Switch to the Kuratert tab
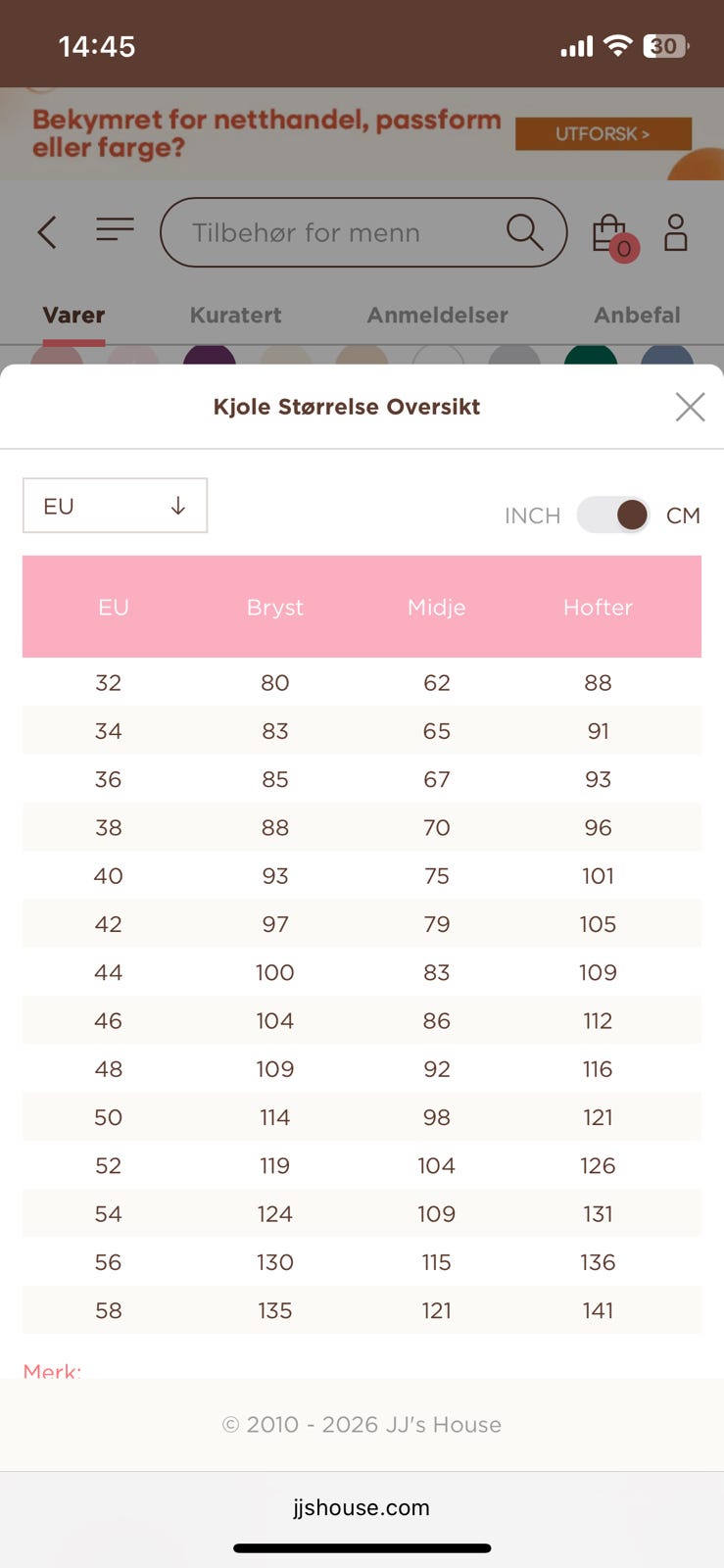Image resolution: width=724 pixels, height=1568 pixels. (235, 316)
